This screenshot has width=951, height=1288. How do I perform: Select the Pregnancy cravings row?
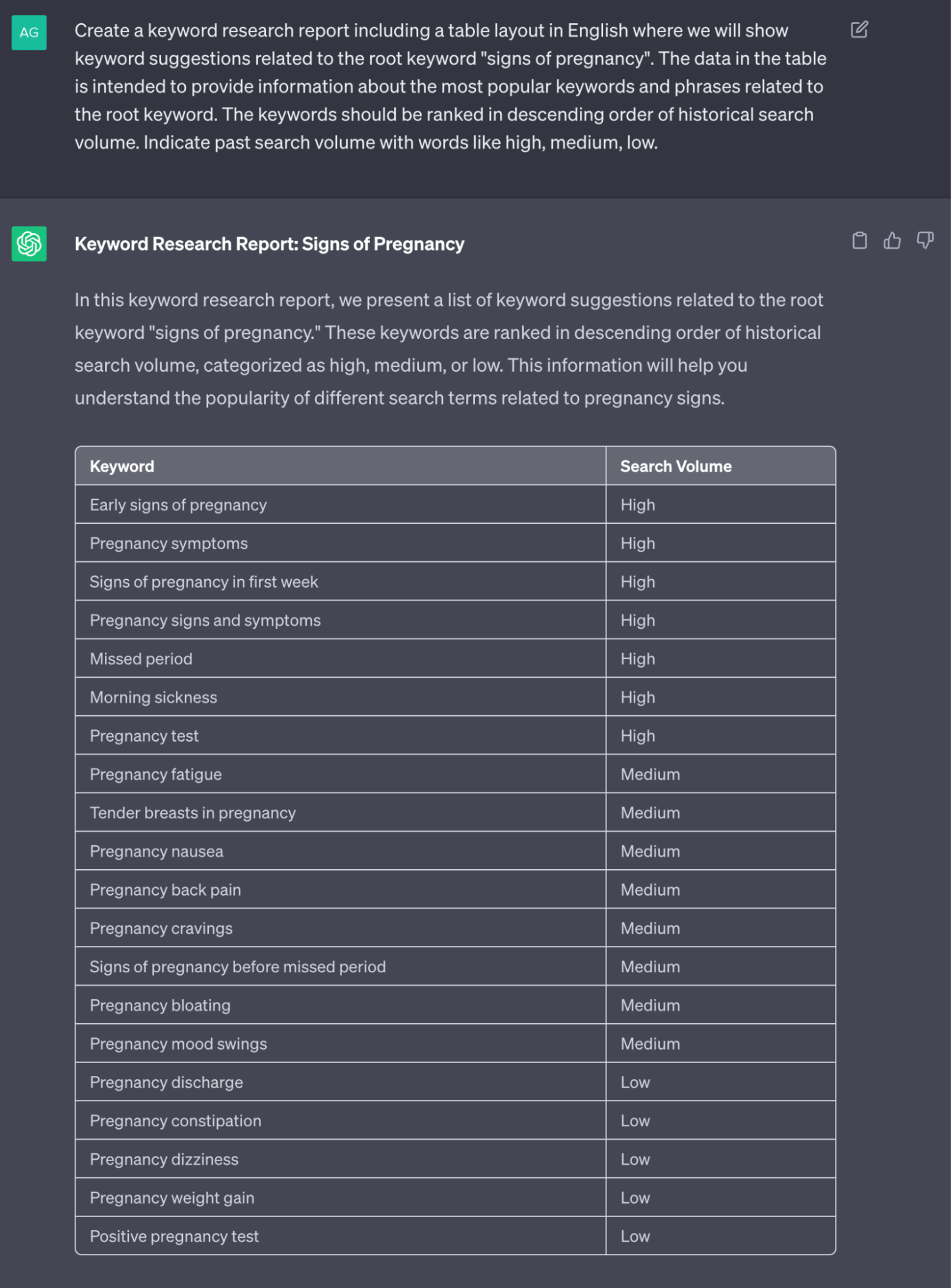pyautogui.click(x=456, y=928)
